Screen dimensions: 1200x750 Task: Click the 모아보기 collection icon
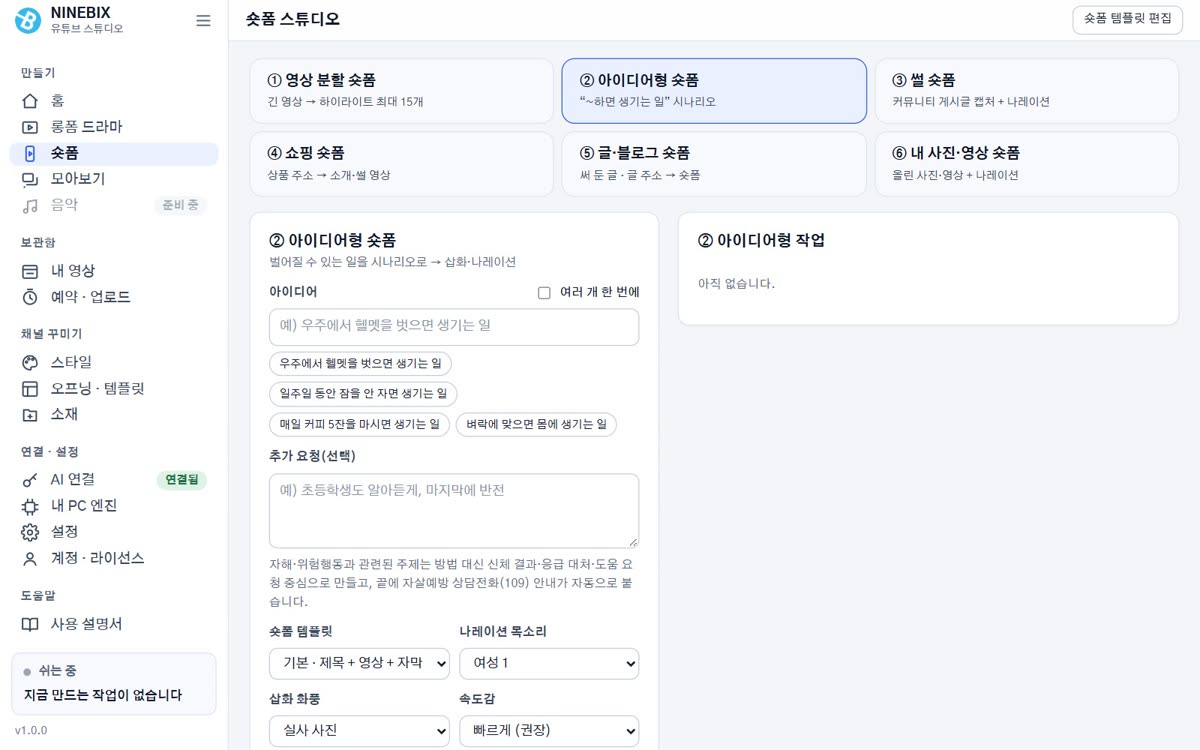pyautogui.click(x=30, y=179)
